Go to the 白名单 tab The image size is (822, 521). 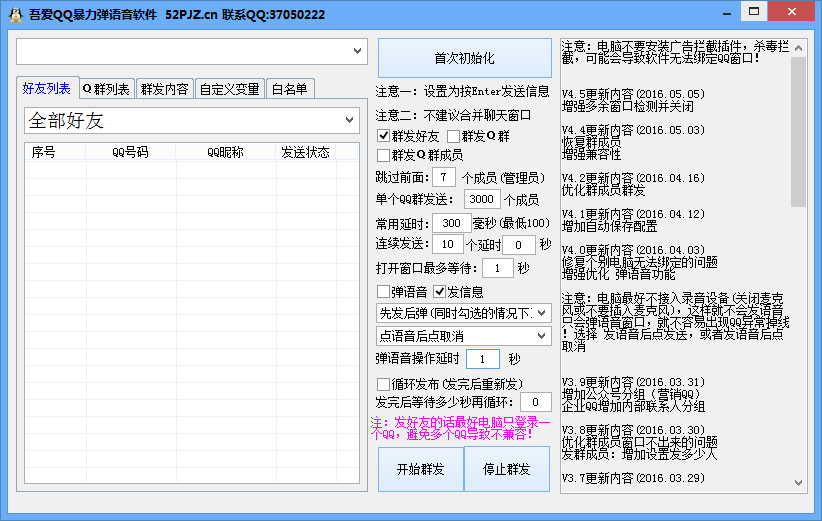[x=290, y=89]
